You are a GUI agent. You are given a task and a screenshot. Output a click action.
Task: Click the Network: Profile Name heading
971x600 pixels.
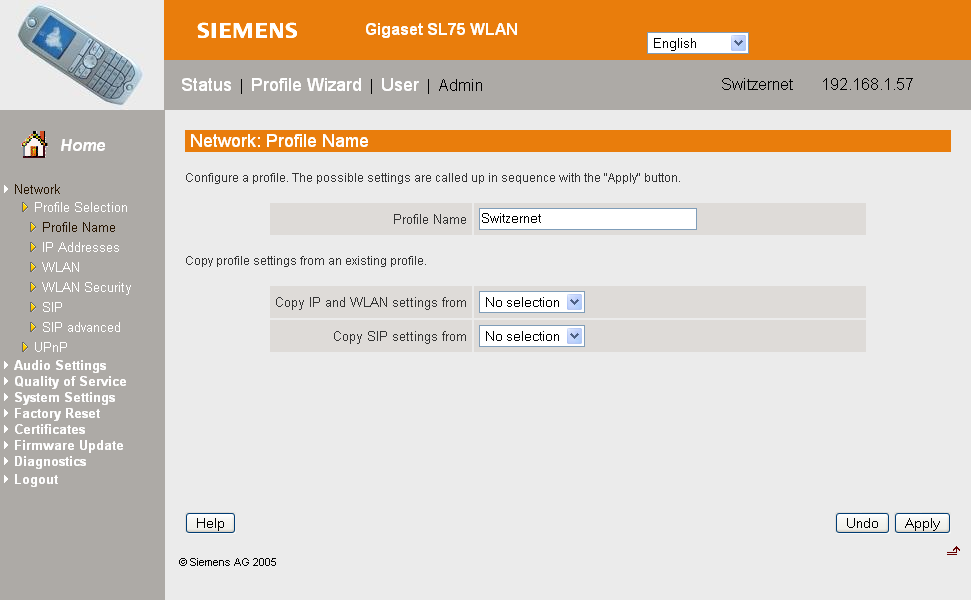[279, 141]
